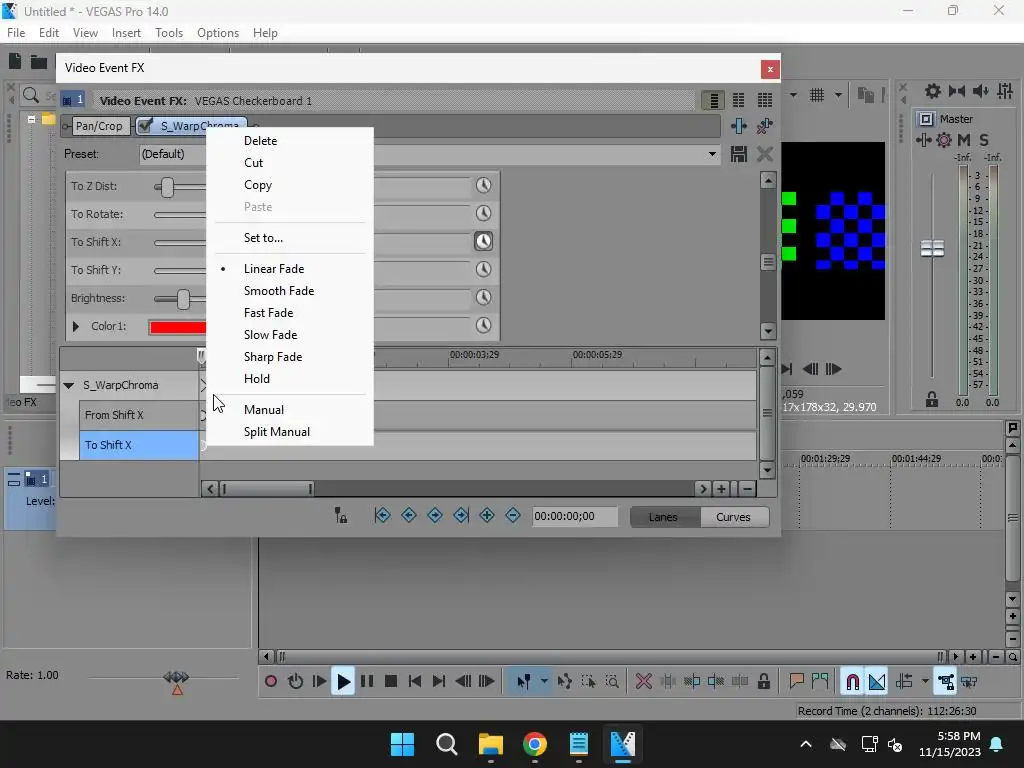Click the red Color1 swatch
Screen dimensions: 1024x768
pos(178,327)
